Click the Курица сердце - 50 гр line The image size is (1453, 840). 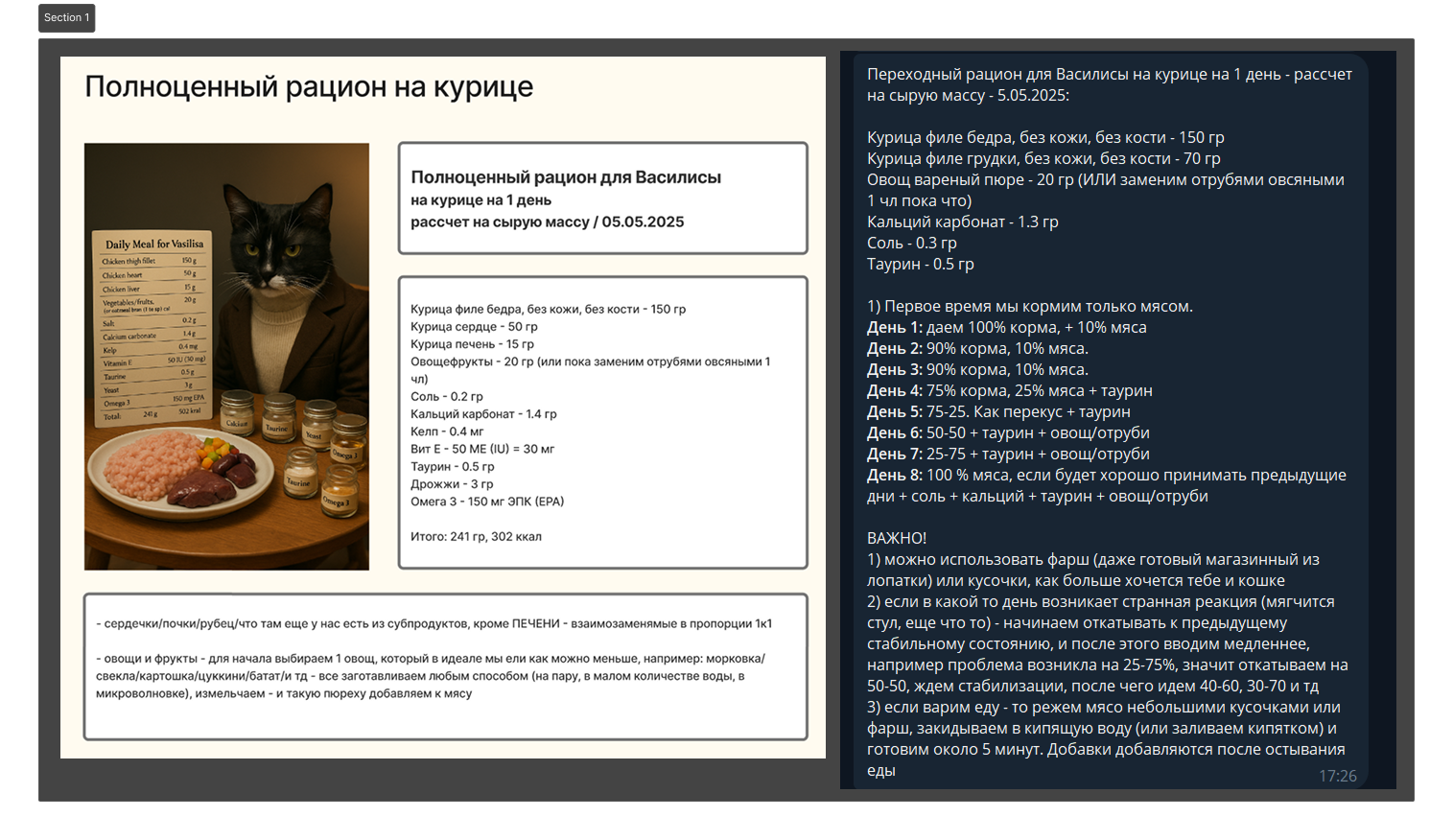coord(474,327)
